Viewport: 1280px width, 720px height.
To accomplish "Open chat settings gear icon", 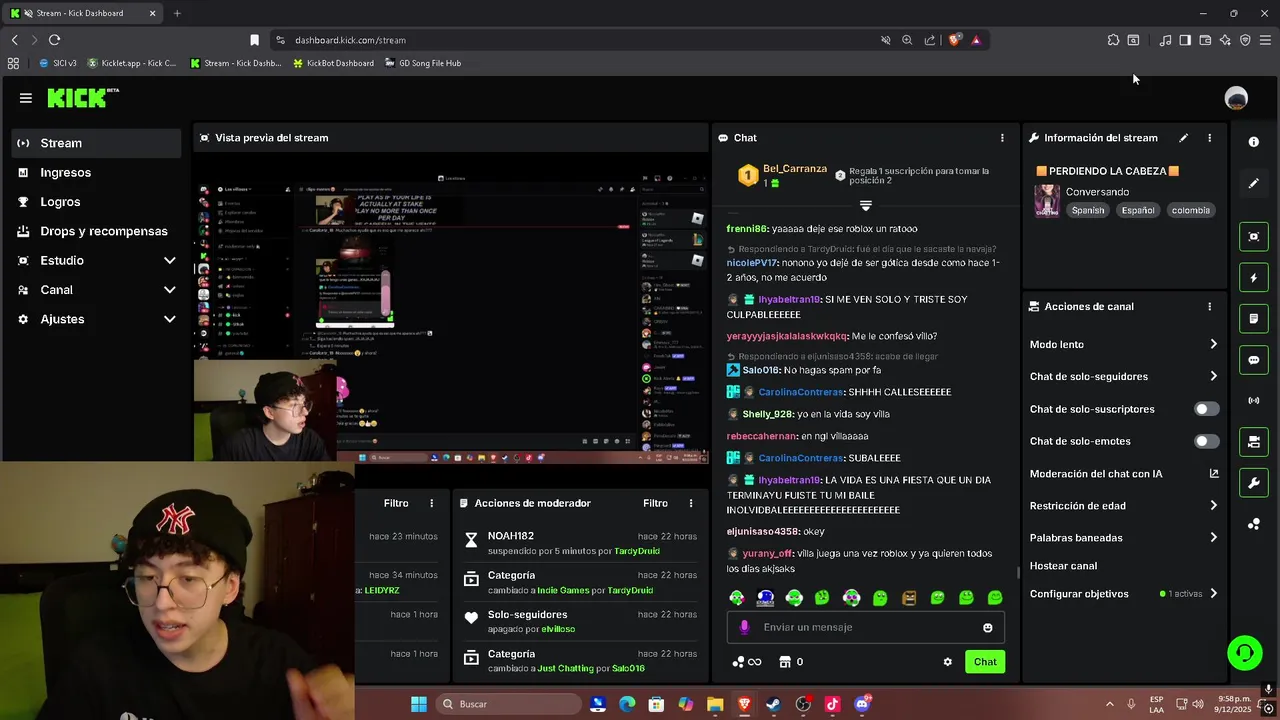I will tap(948, 662).
